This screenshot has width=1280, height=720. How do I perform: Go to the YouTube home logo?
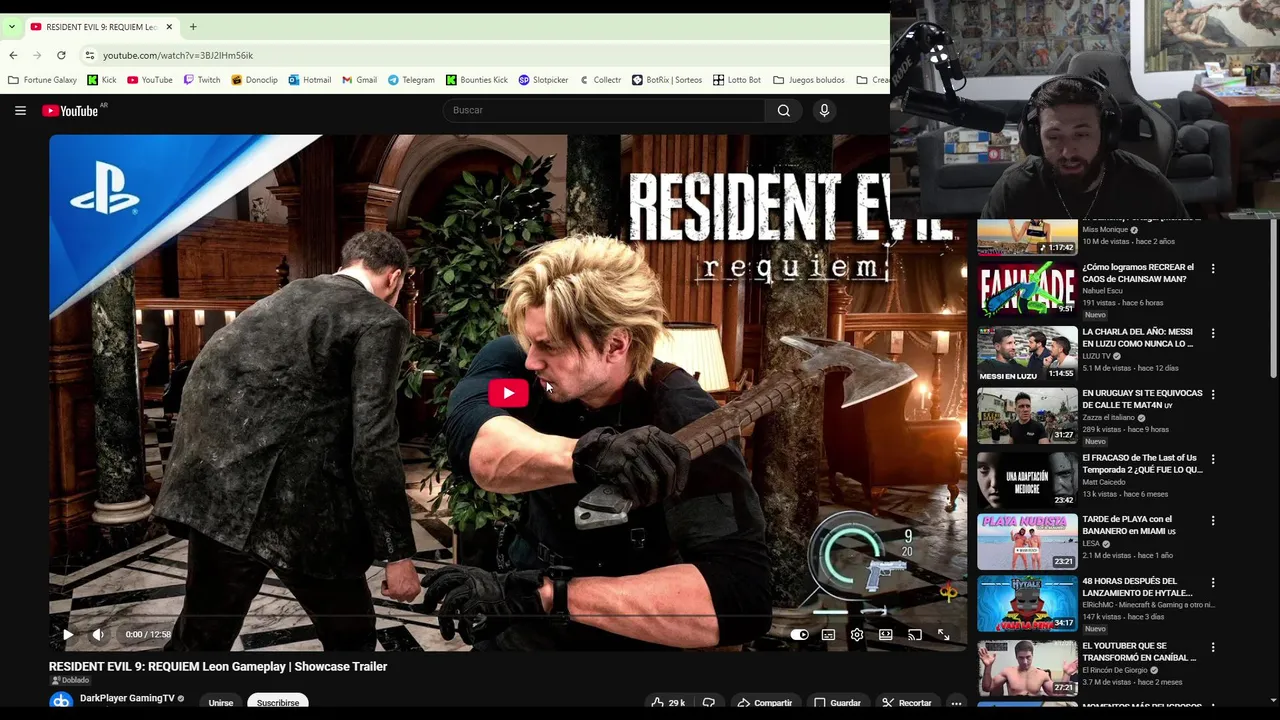(x=70, y=110)
